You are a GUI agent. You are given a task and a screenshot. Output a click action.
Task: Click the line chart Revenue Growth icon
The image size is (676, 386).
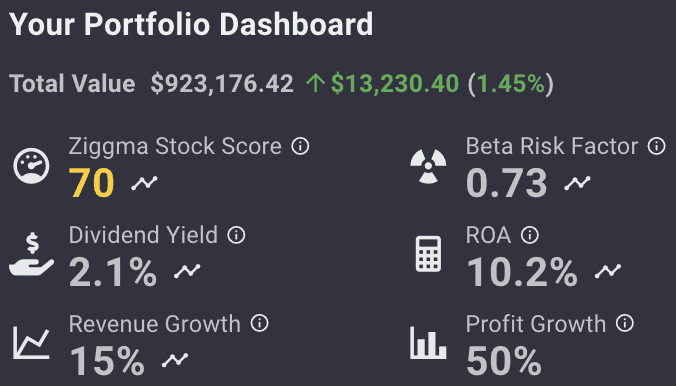[x=31, y=343]
